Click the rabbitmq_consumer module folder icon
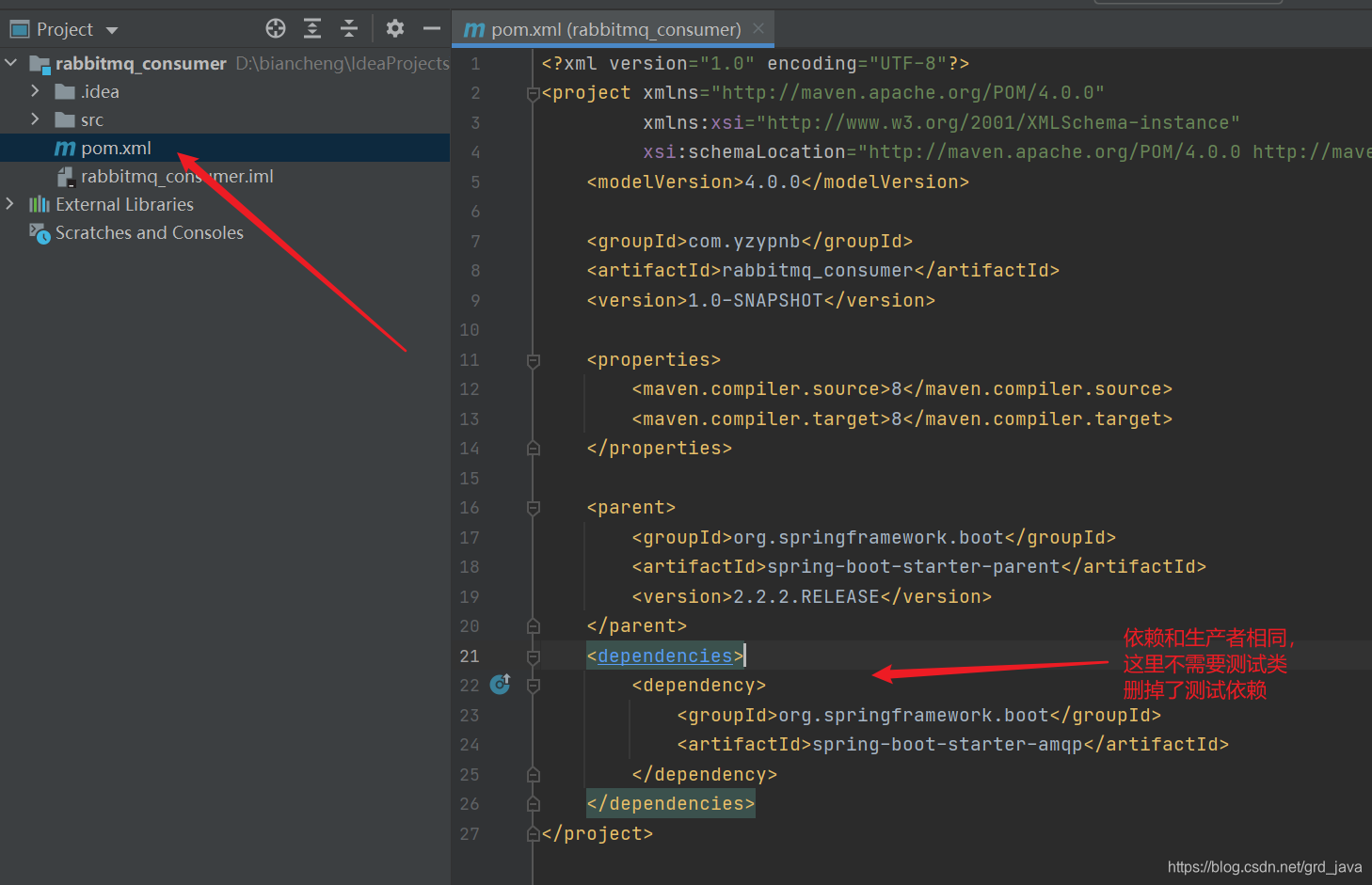 (40, 64)
